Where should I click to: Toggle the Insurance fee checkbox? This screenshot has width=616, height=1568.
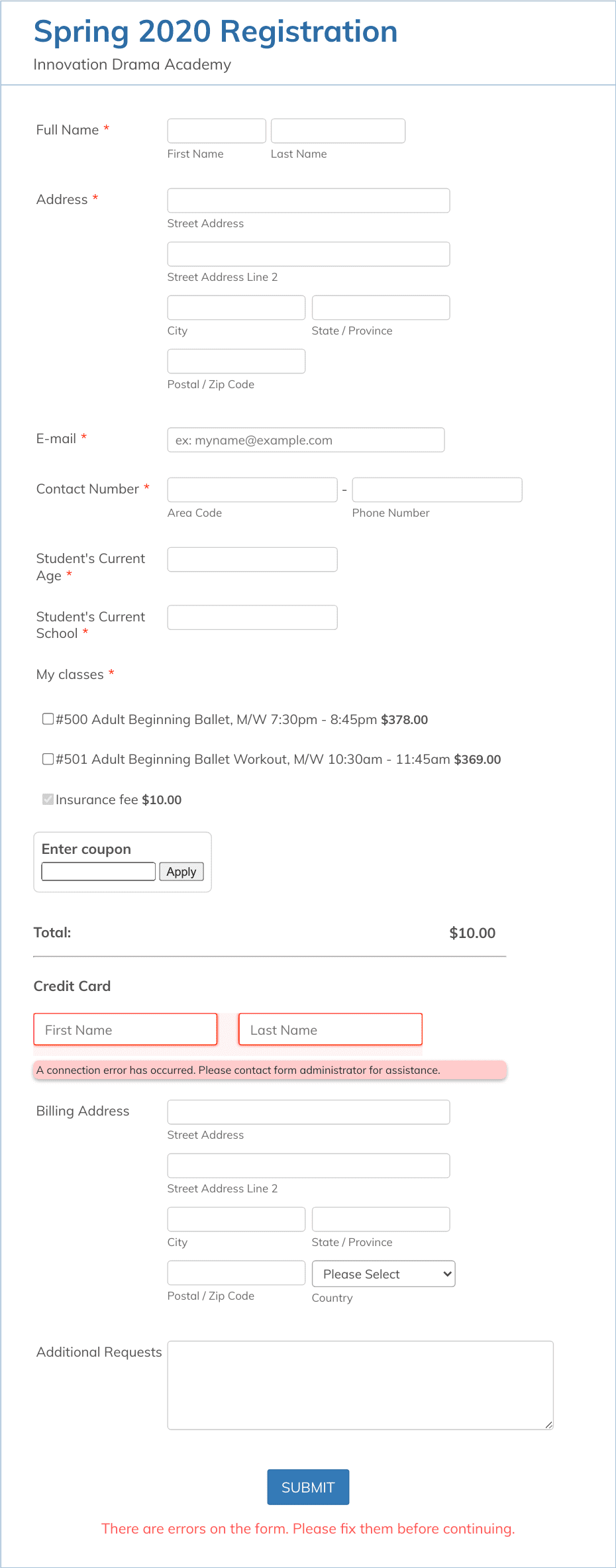[48, 799]
